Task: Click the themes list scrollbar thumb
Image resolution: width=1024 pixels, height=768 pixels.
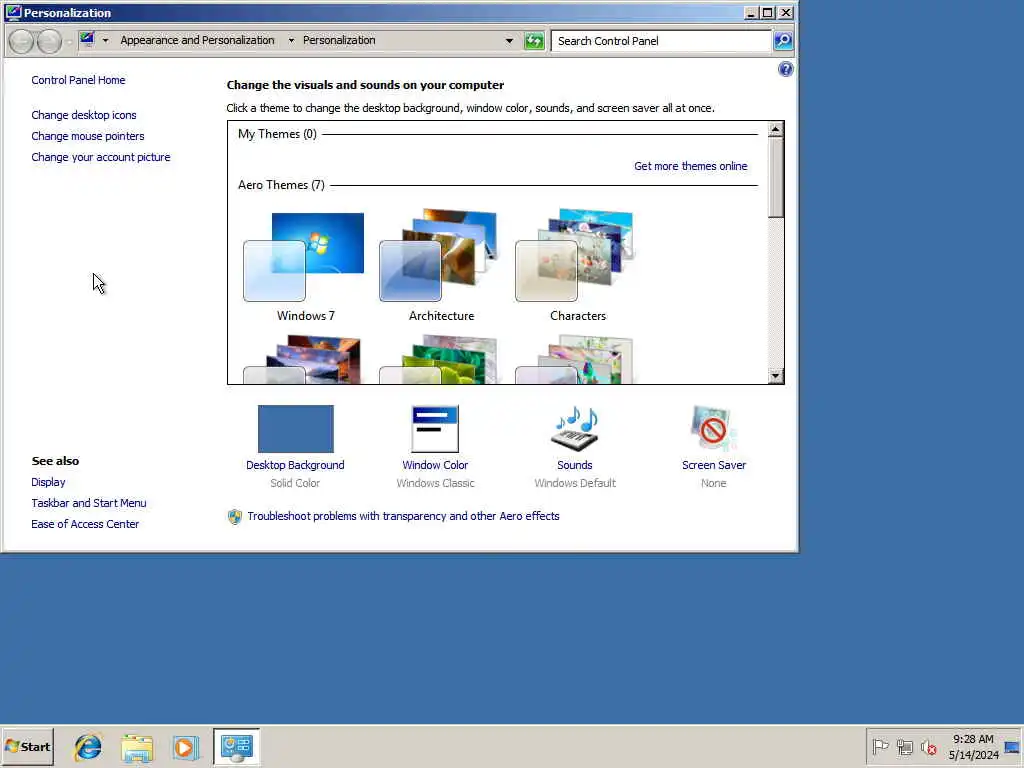Action: point(775,177)
